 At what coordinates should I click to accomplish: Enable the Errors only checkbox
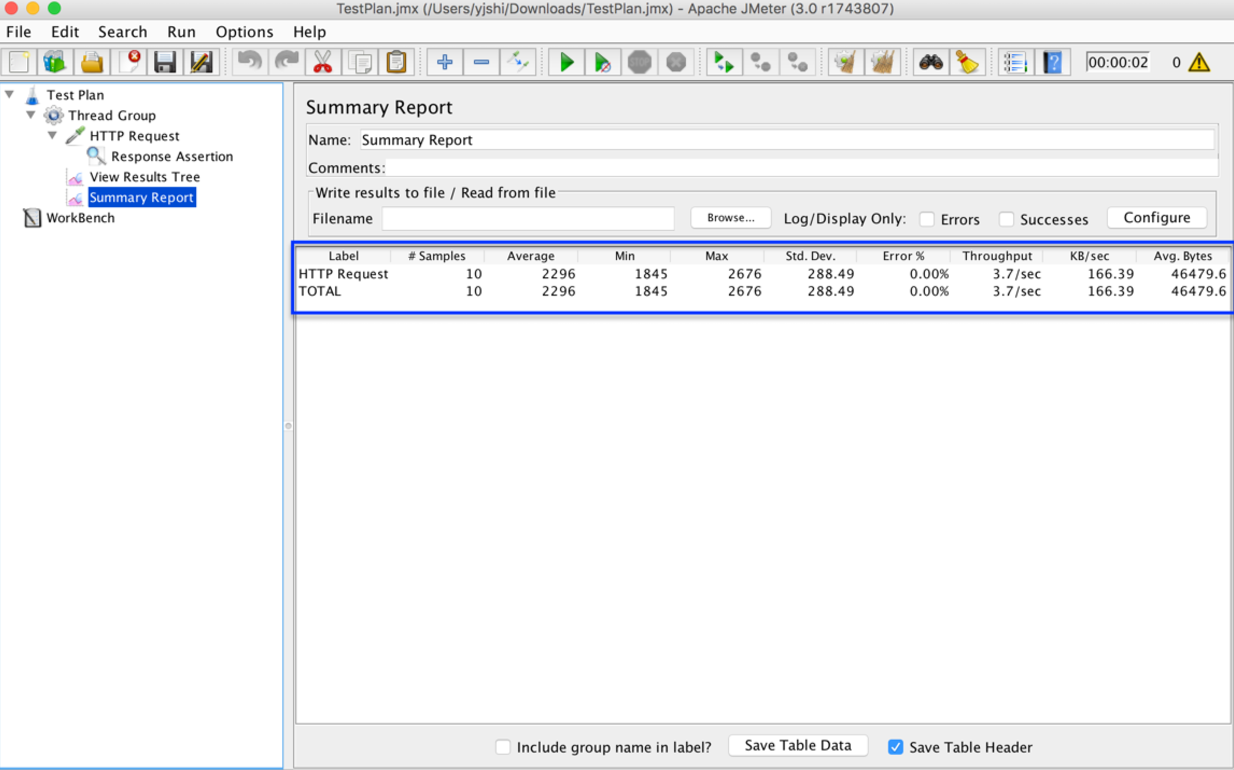click(927, 219)
